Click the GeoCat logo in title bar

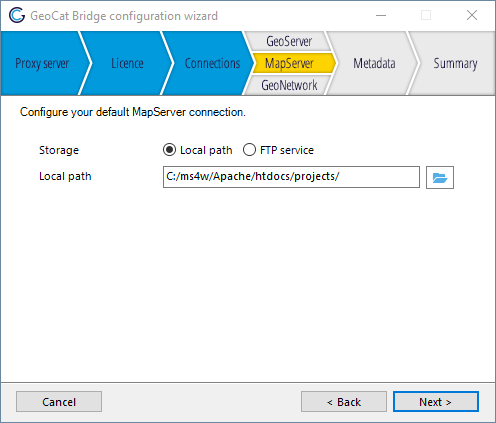pyautogui.click(x=17, y=15)
